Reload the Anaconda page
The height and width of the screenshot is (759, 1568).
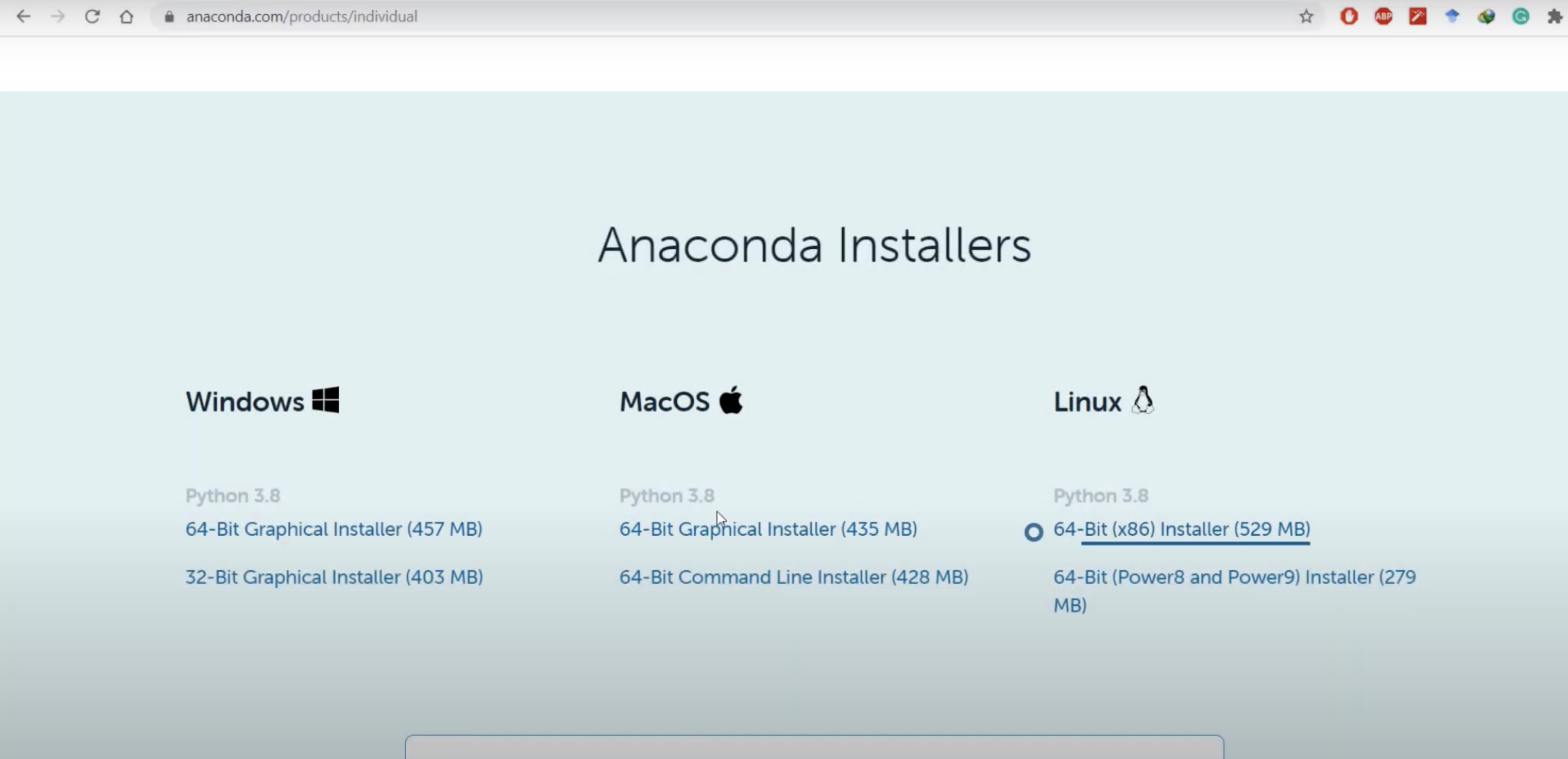coord(92,16)
